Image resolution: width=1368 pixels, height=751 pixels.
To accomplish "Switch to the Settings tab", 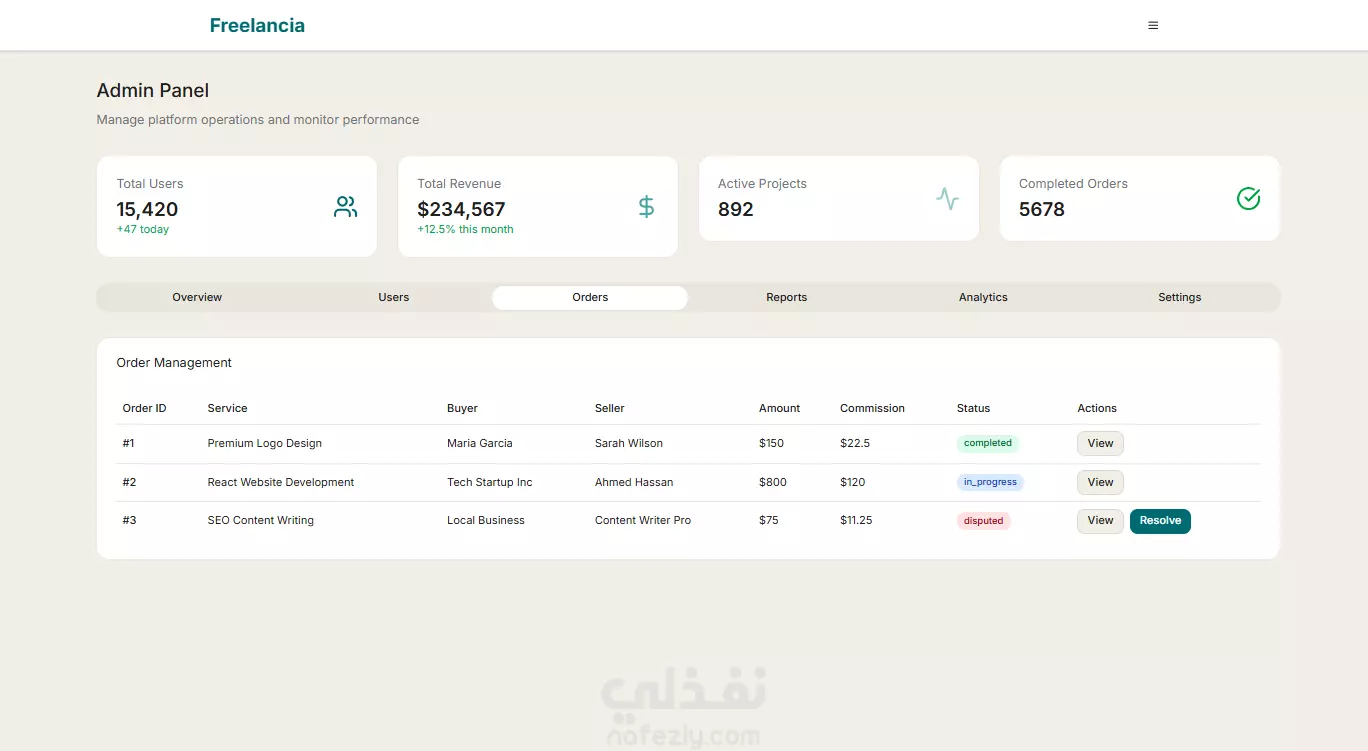I will 1179,297.
